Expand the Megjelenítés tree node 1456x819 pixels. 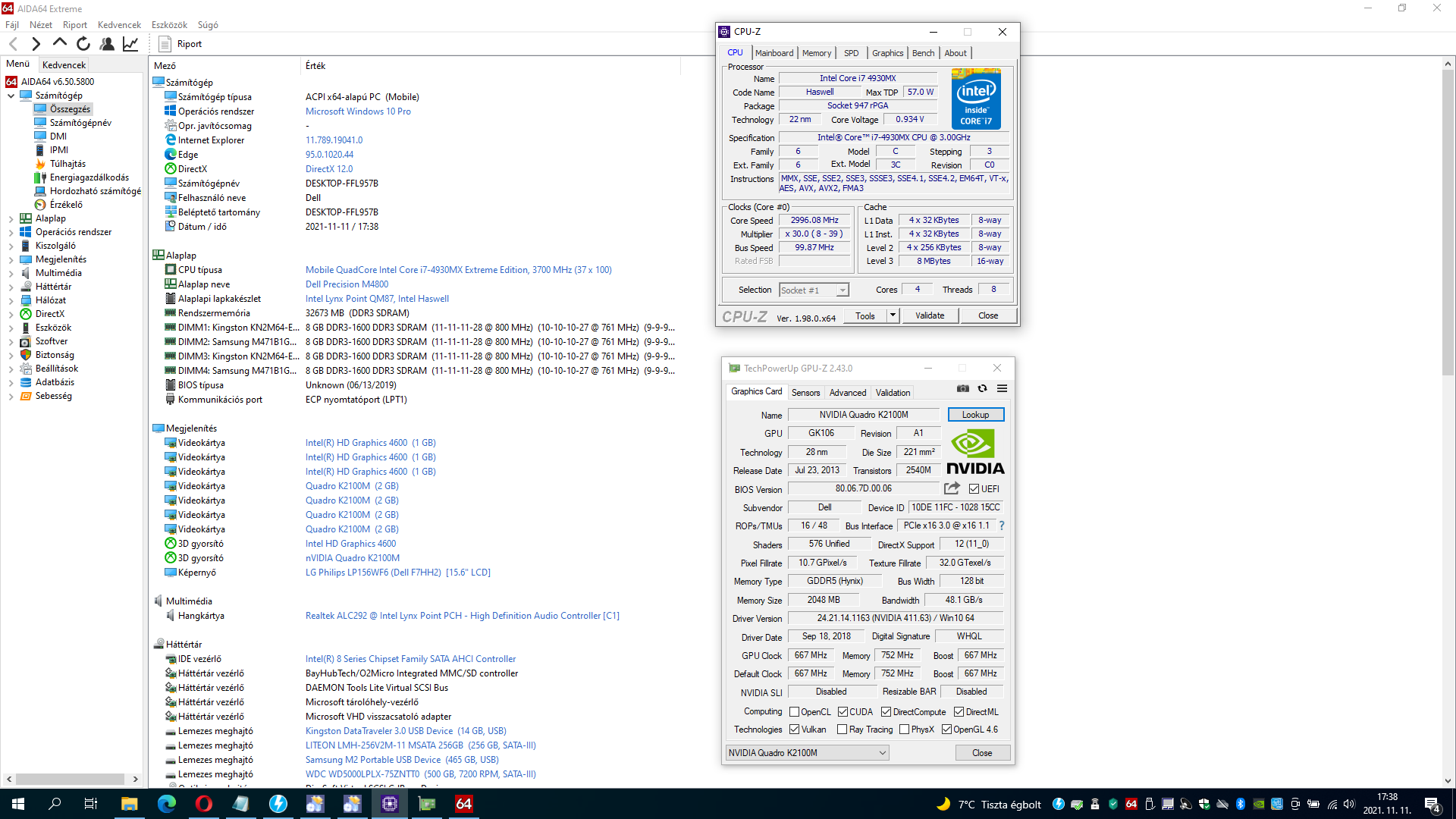pos(11,259)
